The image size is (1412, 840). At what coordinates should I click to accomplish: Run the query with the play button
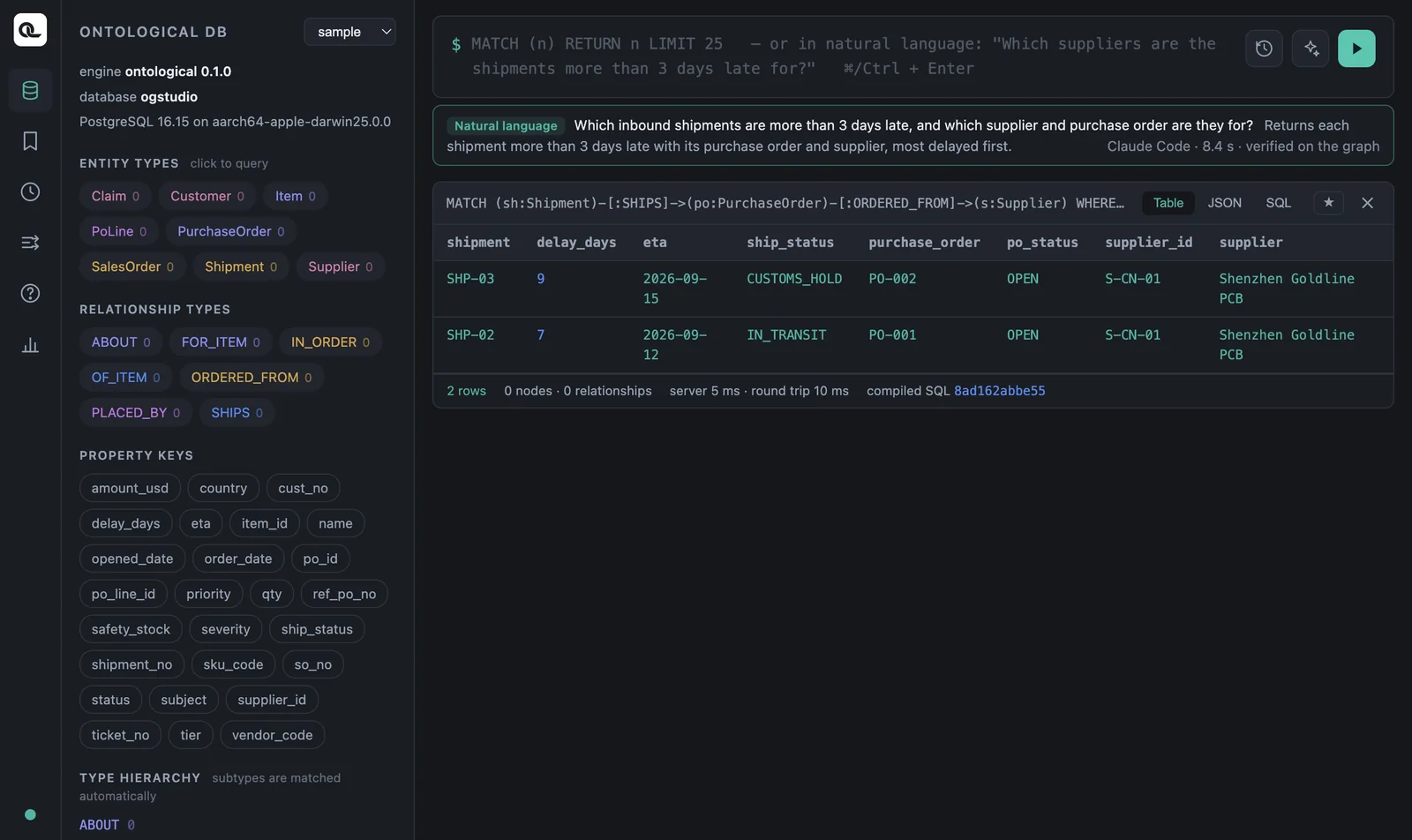(1356, 49)
